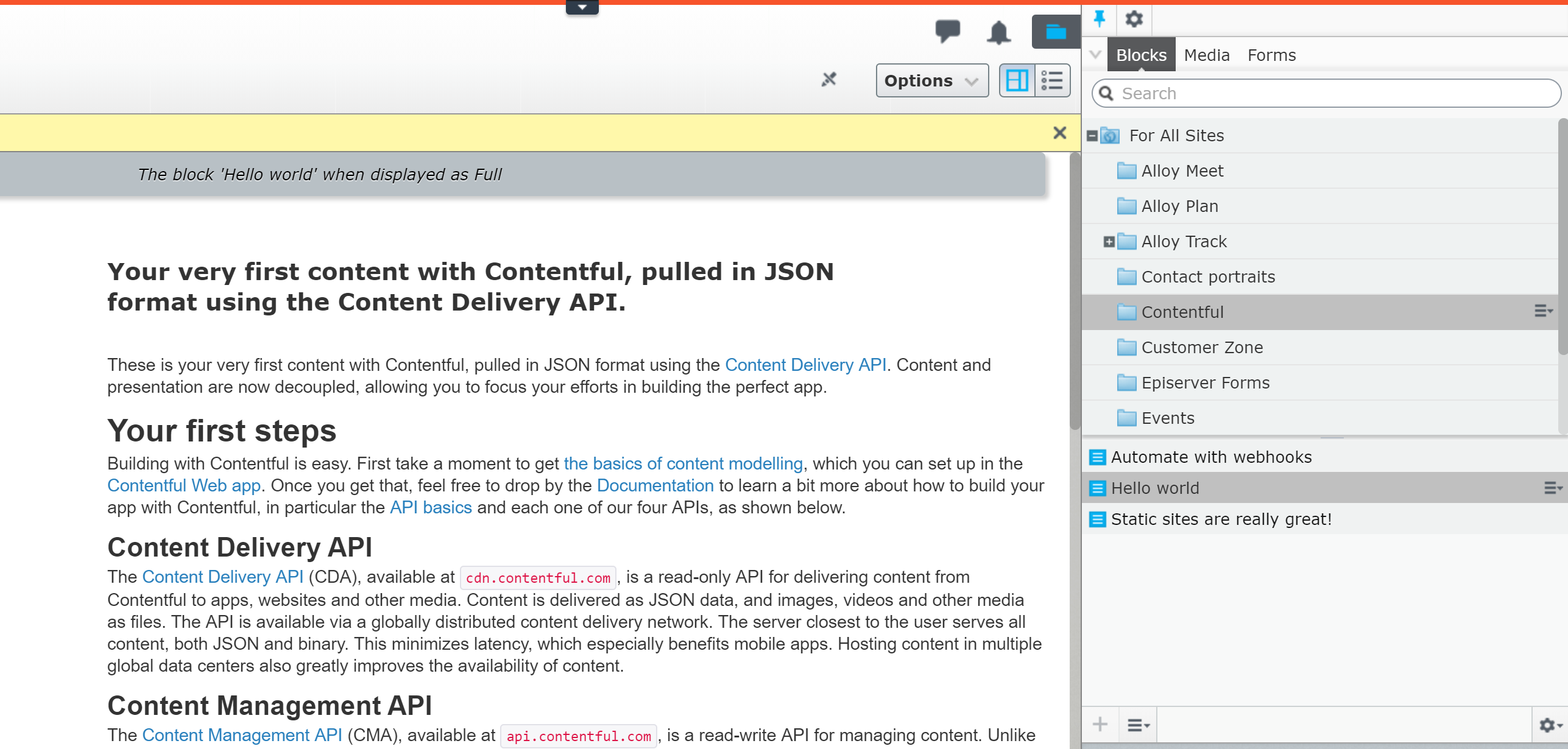Open the Content Delivery API link
1568x749 pixels.
point(805,365)
